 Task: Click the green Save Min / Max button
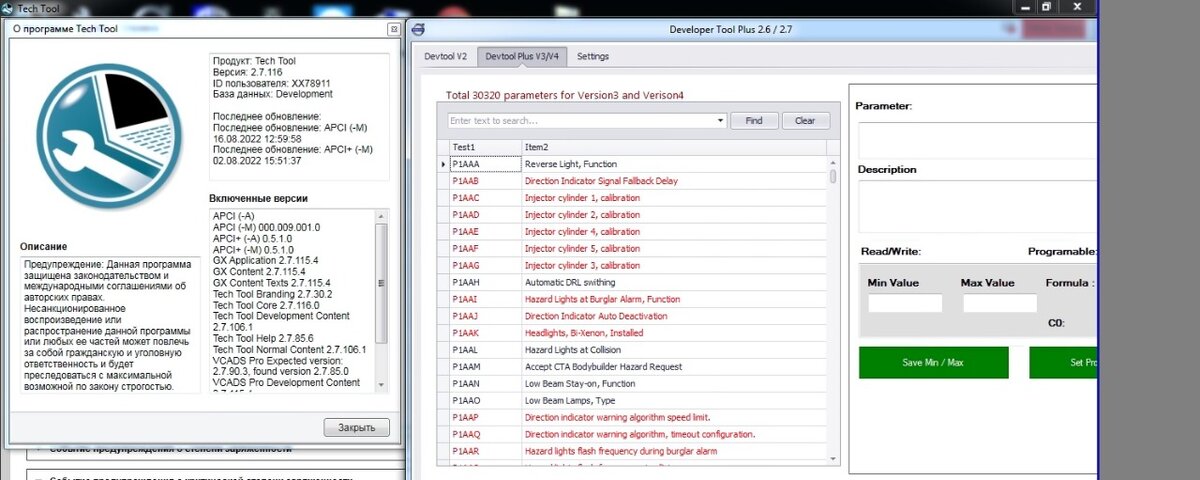(933, 362)
